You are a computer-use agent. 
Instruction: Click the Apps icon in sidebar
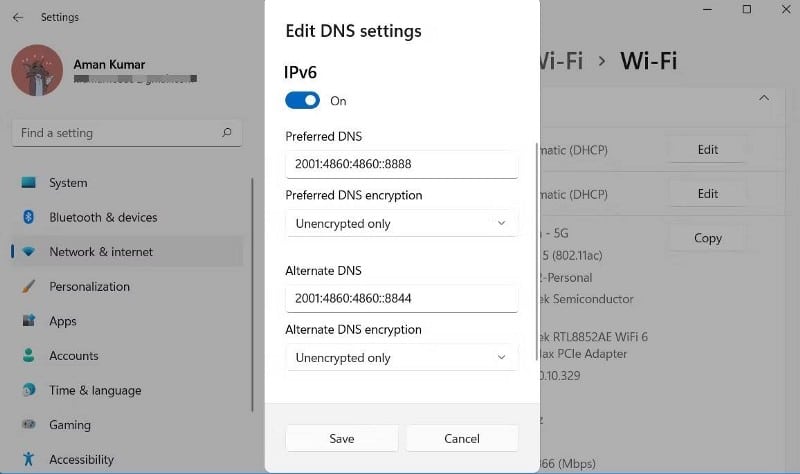[29, 320]
